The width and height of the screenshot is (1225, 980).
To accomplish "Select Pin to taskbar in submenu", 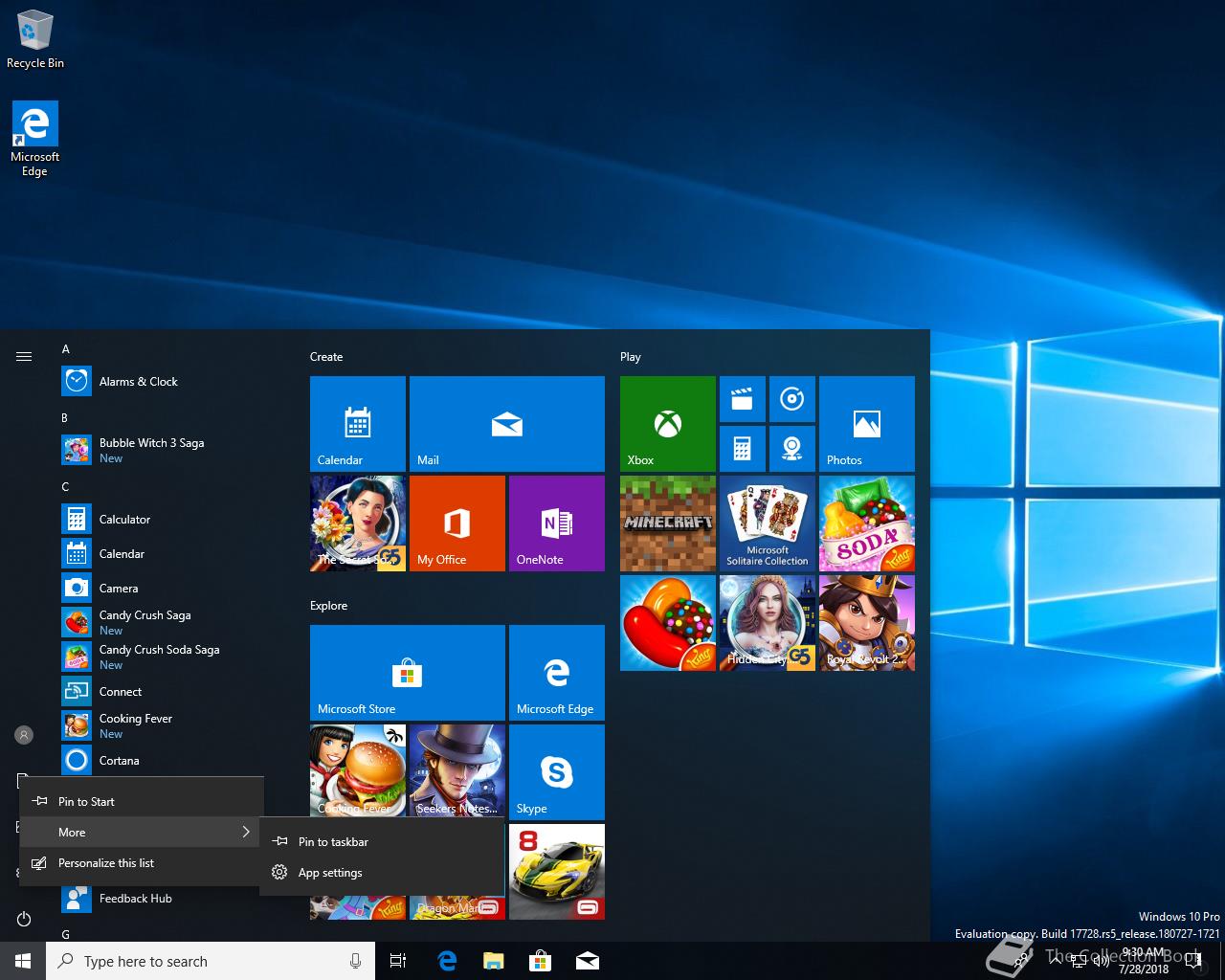I will [x=382, y=841].
